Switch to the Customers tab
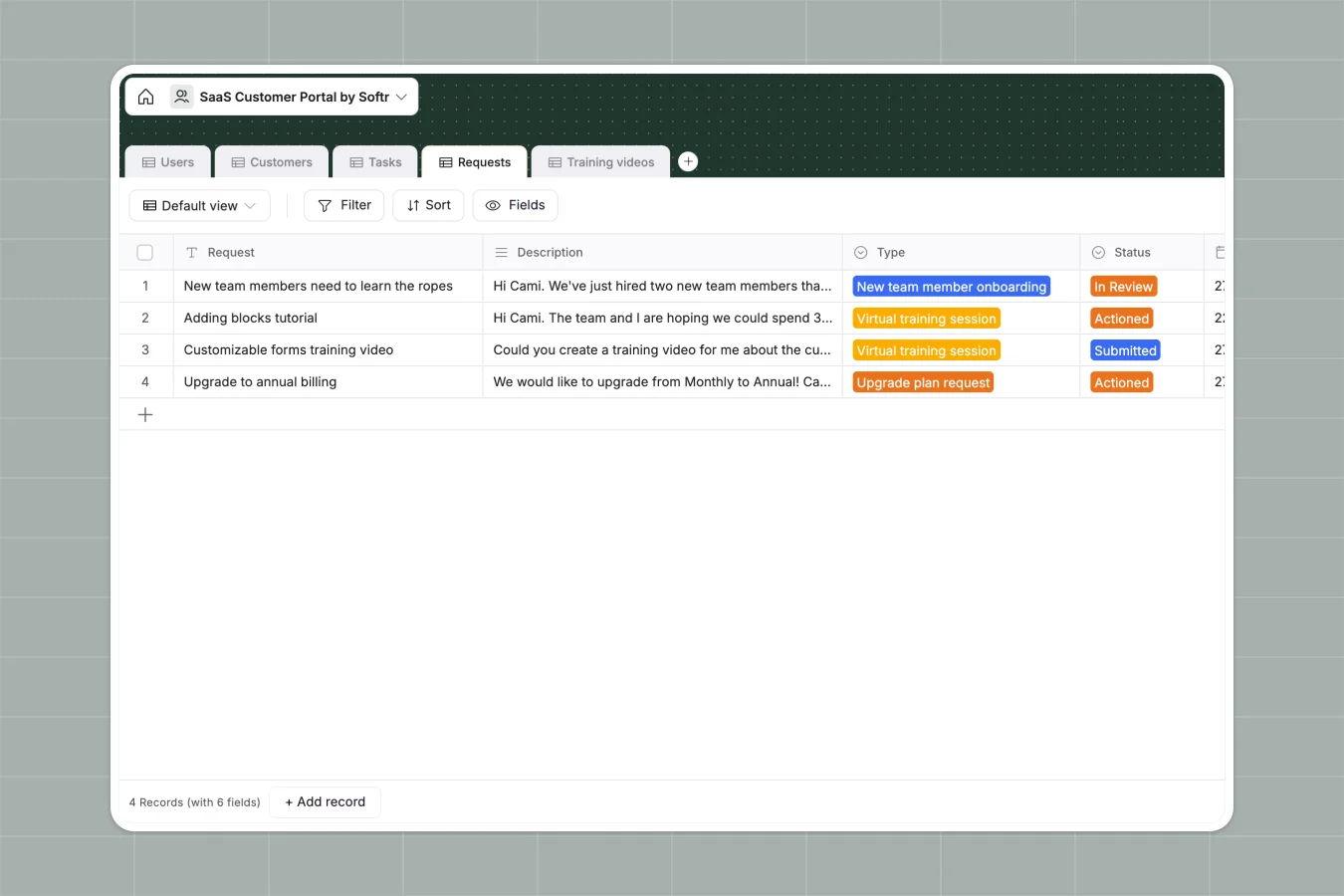This screenshot has height=896, width=1344. click(271, 161)
